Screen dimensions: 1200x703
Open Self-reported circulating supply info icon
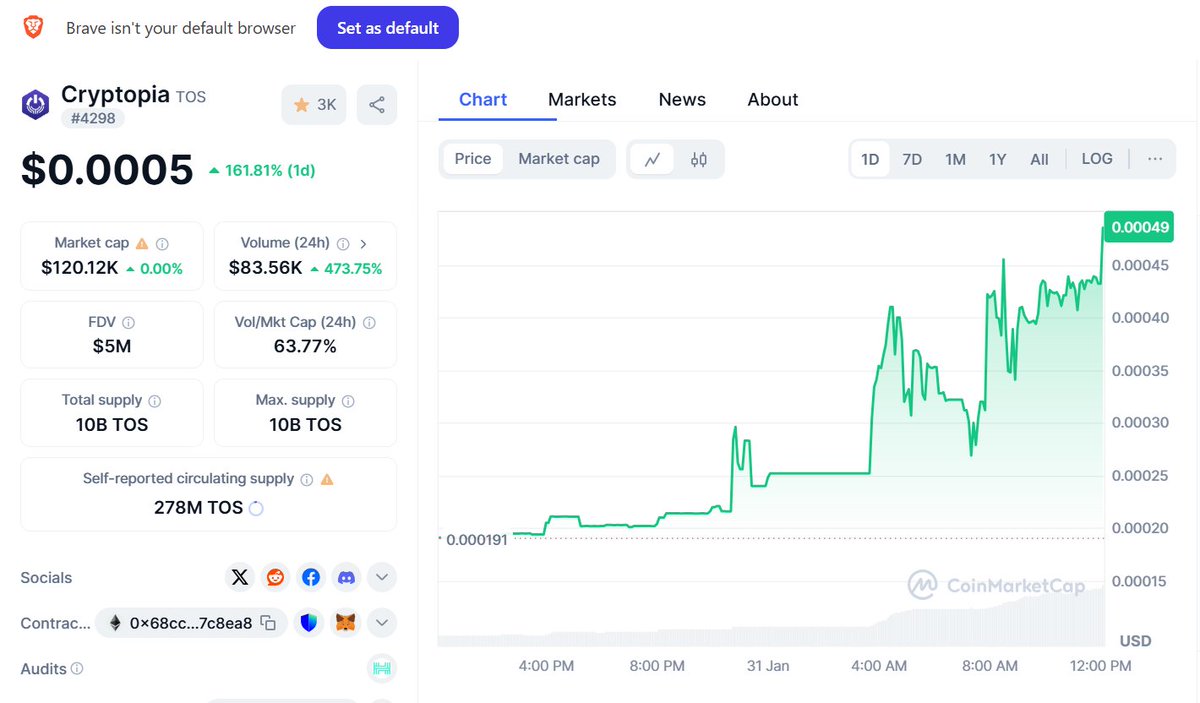pyautogui.click(x=307, y=479)
